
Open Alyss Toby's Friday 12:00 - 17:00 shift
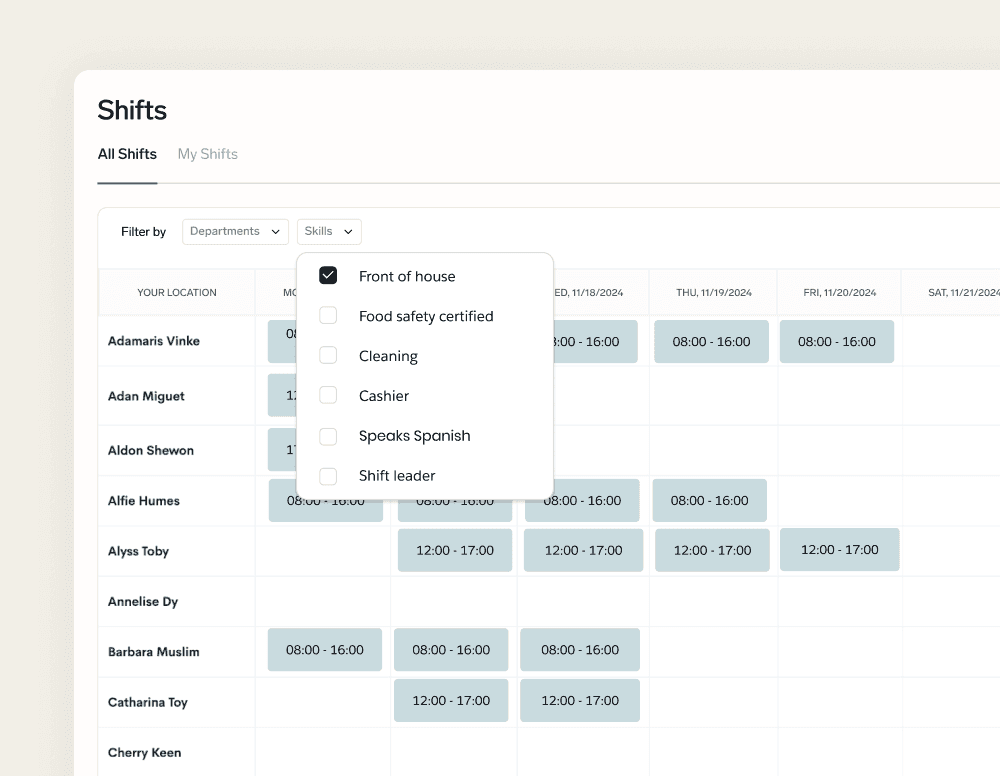pyautogui.click(x=839, y=550)
